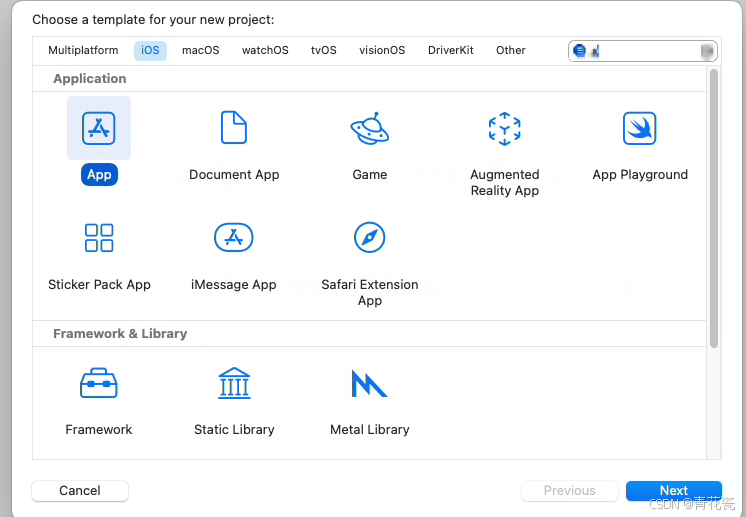Click the Previous button
Screen dimensions: 746x517
569,490
